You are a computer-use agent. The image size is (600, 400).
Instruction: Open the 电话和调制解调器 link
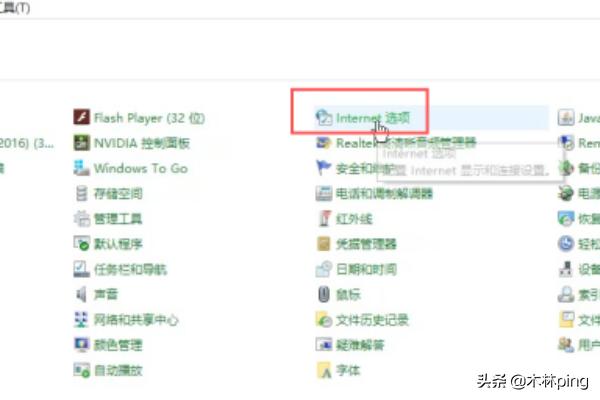[x=384, y=194]
